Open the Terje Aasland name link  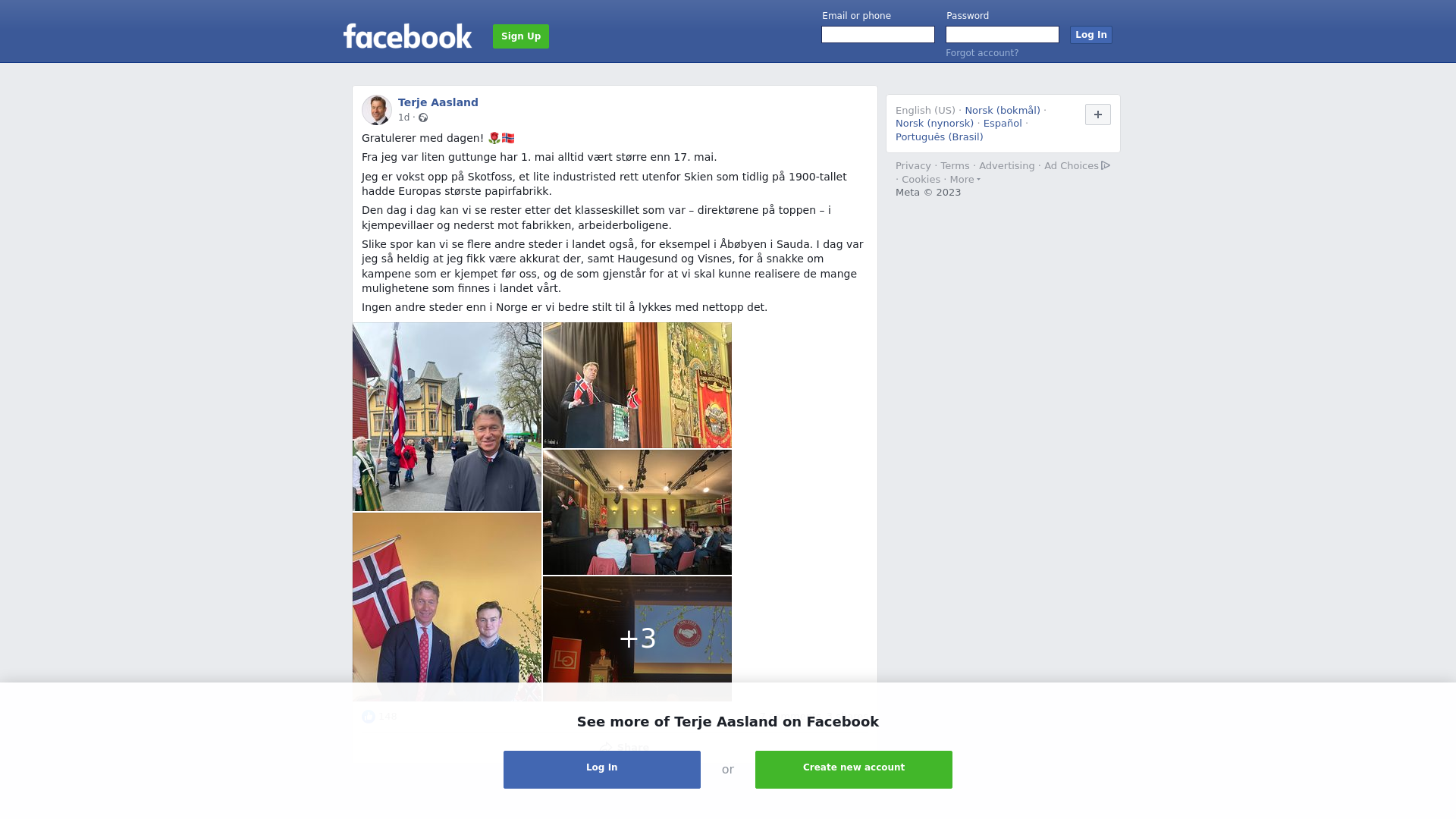tap(438, 102)
